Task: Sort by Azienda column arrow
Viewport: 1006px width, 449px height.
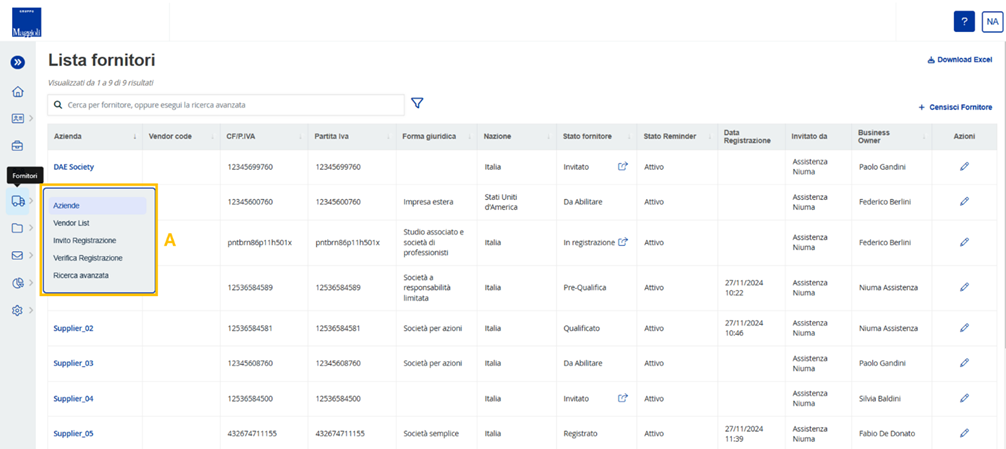Action: (x=135, y=137)
